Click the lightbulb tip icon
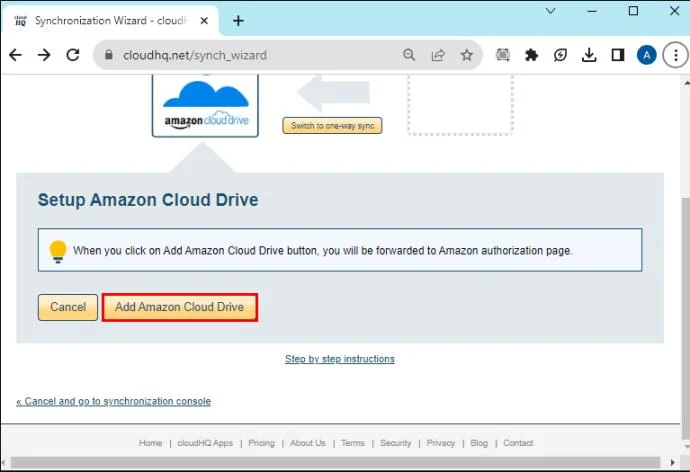This screenshot has width=690, height=472. pos(58,251)
